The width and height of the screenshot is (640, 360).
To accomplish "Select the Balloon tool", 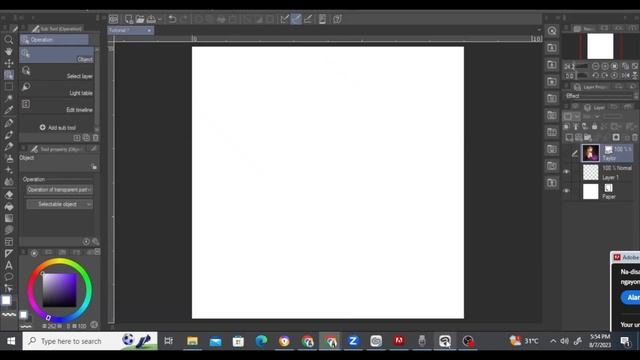I will [x=9, y=277].
